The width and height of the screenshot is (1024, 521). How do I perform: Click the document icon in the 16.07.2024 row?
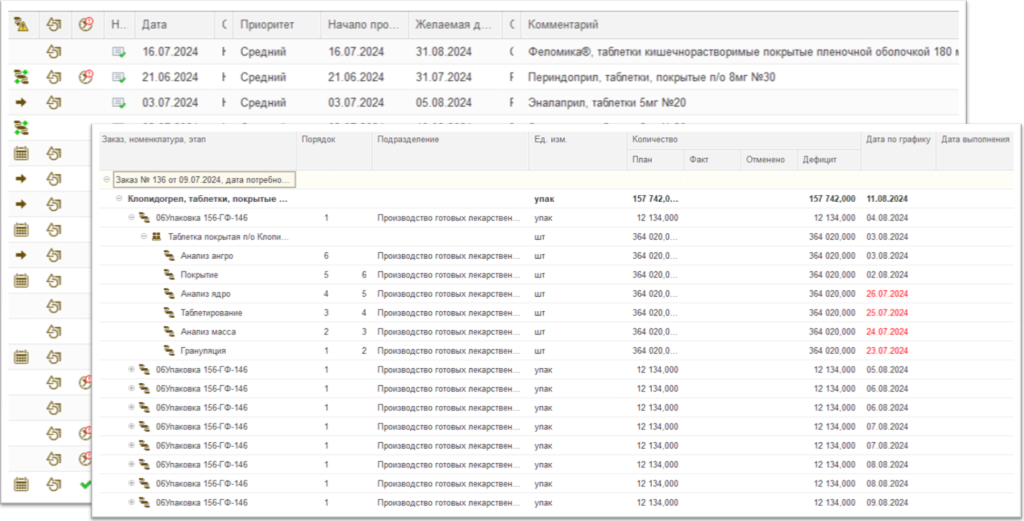54,52
